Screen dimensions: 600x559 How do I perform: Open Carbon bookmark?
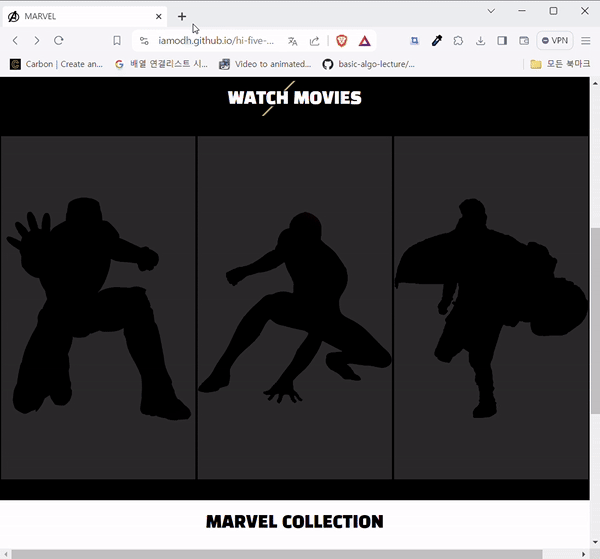pyautogui.click(x=56, y=64)
